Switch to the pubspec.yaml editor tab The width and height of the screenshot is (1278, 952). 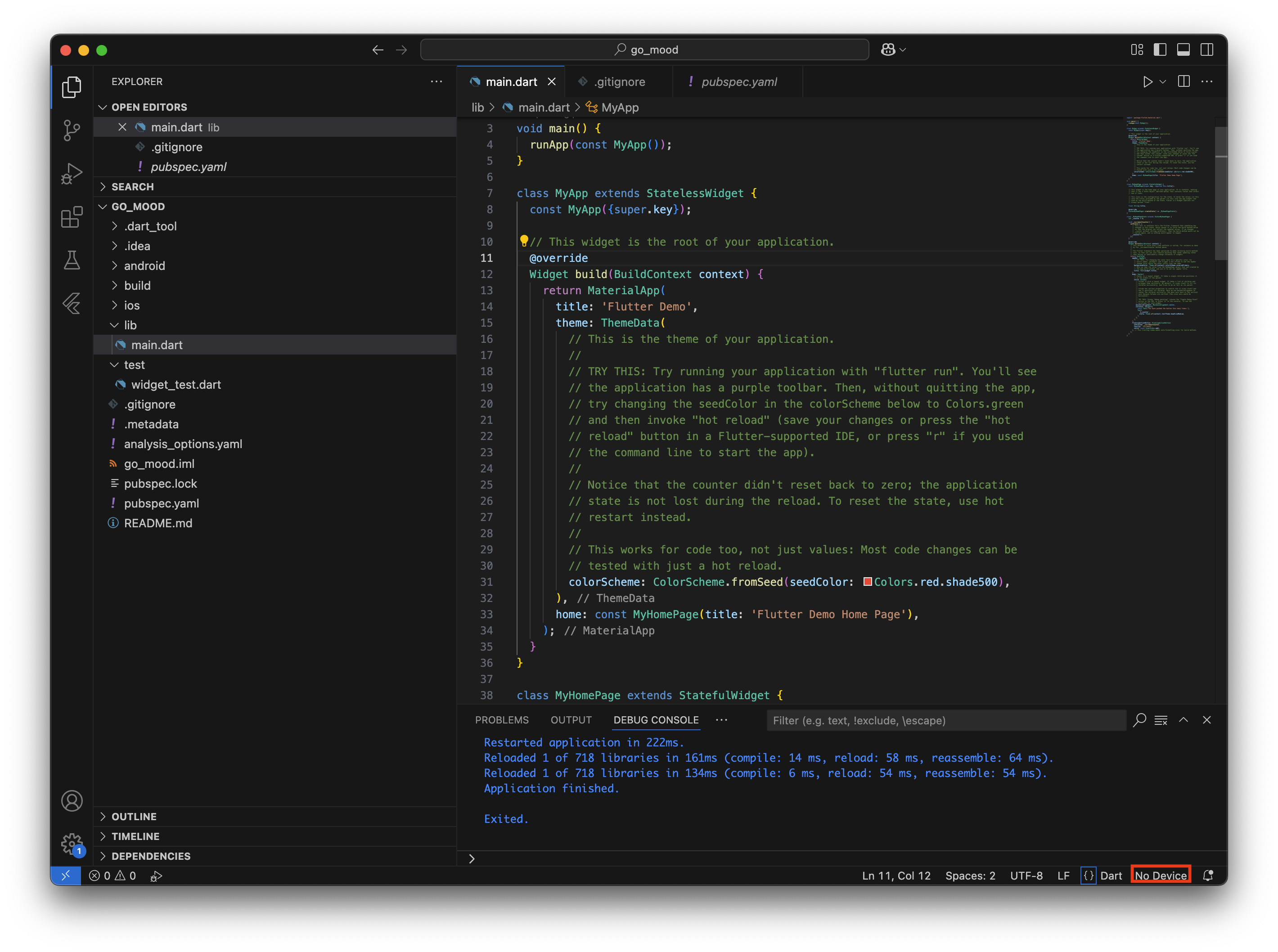(738, 82)
